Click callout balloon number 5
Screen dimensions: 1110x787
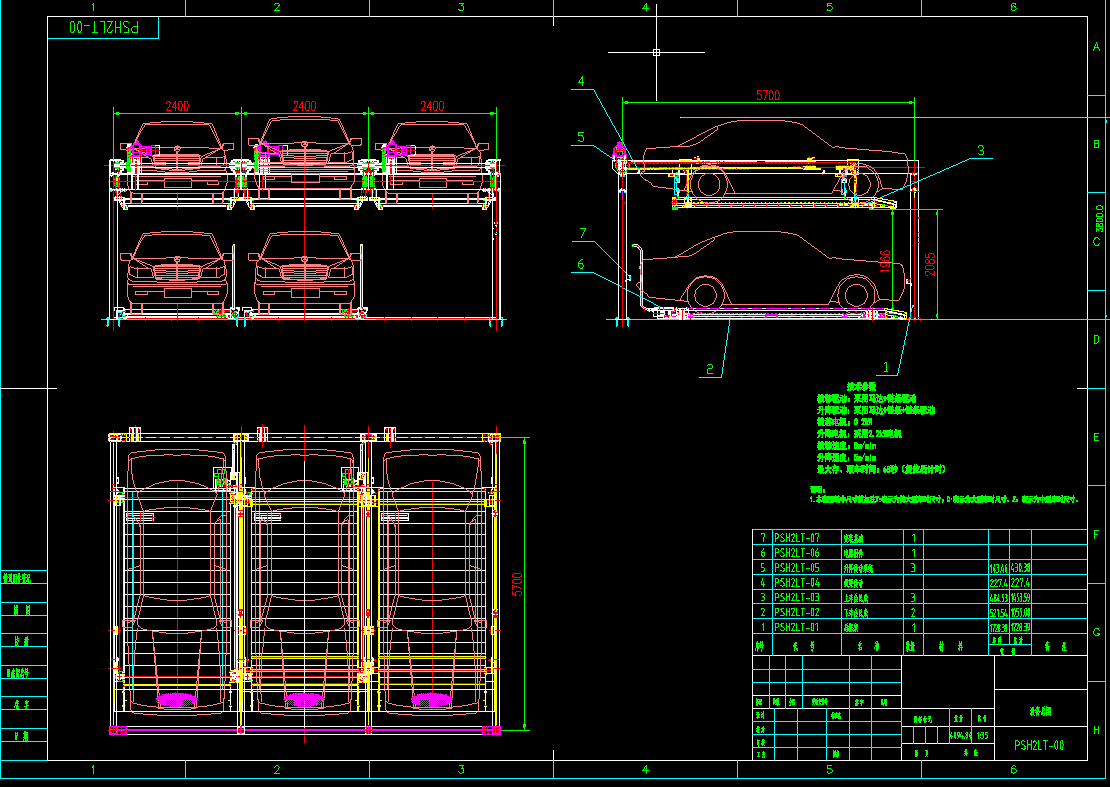pyautogui.click(x=580, y=137)
